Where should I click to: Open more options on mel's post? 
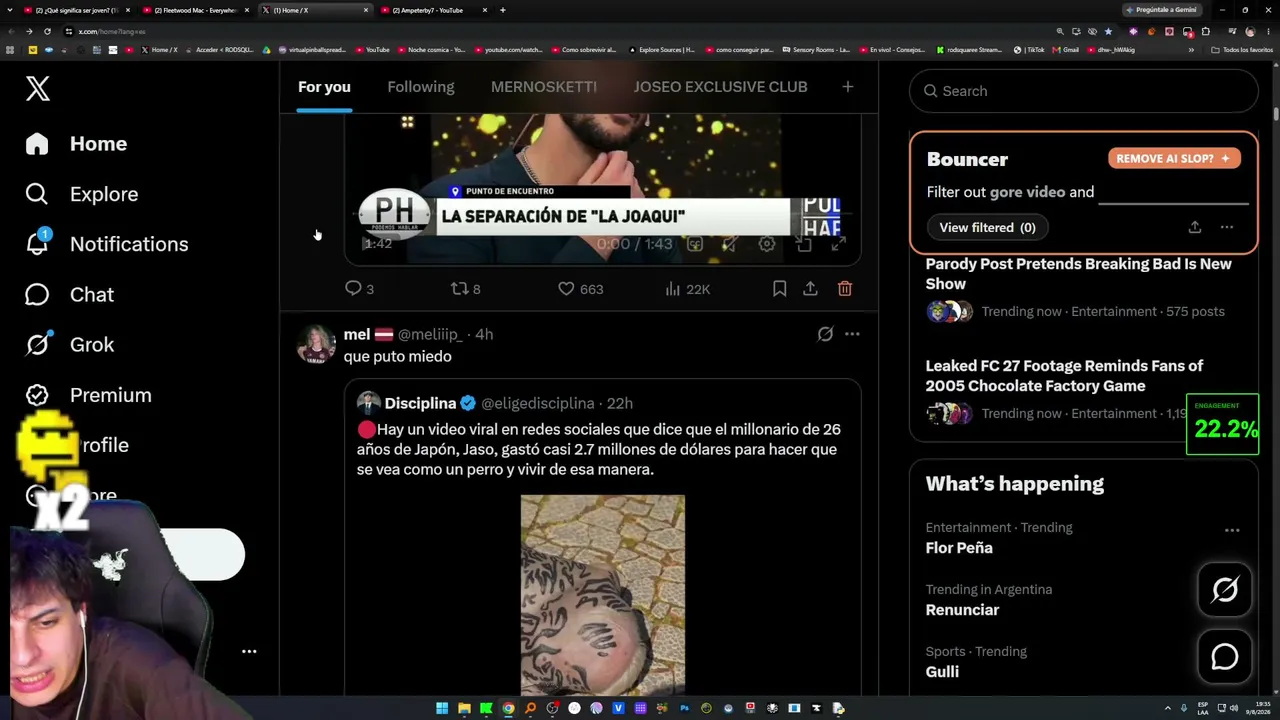coord(852,334)
